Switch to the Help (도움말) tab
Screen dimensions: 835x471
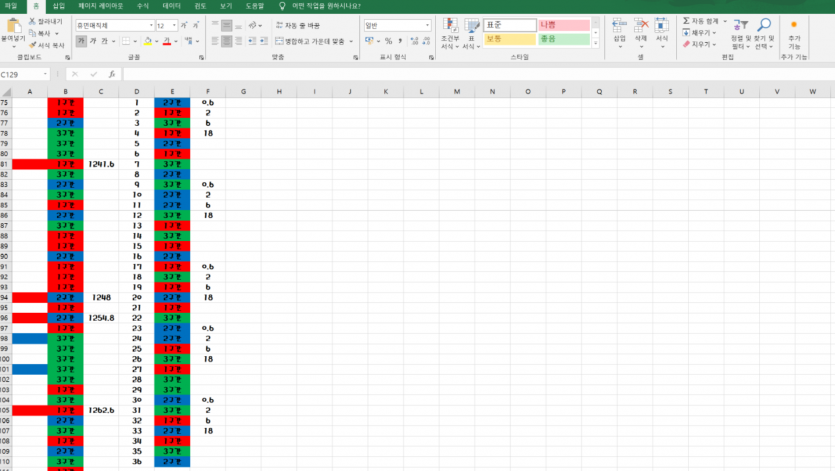tap(255, 6)
